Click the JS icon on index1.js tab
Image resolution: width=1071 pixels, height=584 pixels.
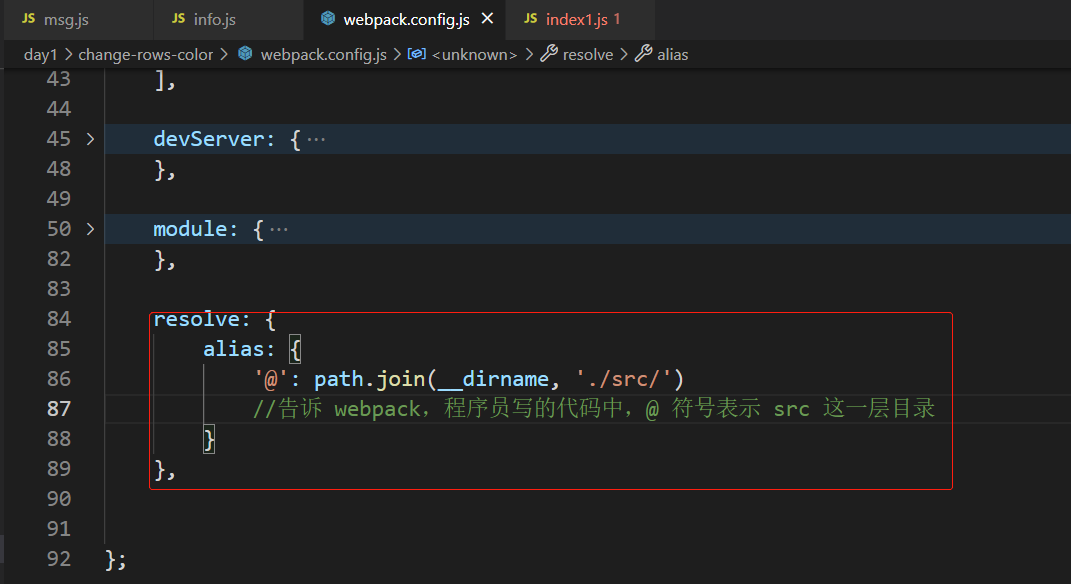pos(531,19)
